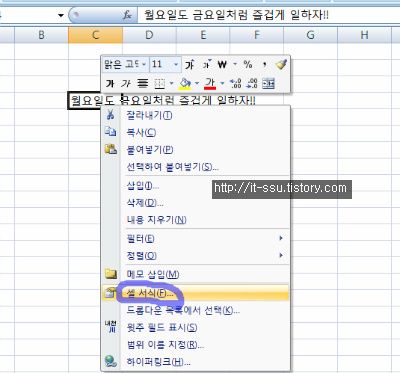Screen dimensions: 400x373
Task: Click the insert memo folder icon
Action: [111, 274]
